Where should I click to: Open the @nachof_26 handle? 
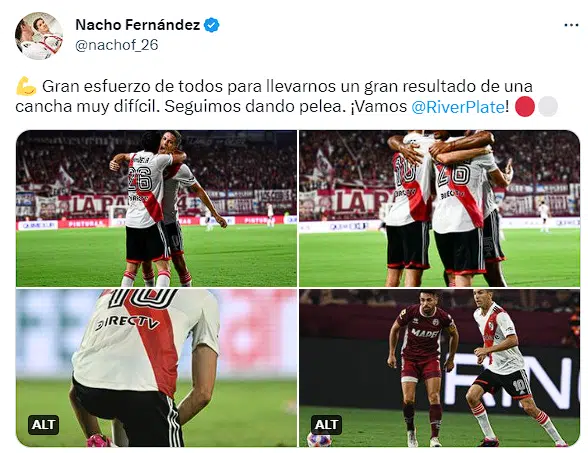pos(117,45)
